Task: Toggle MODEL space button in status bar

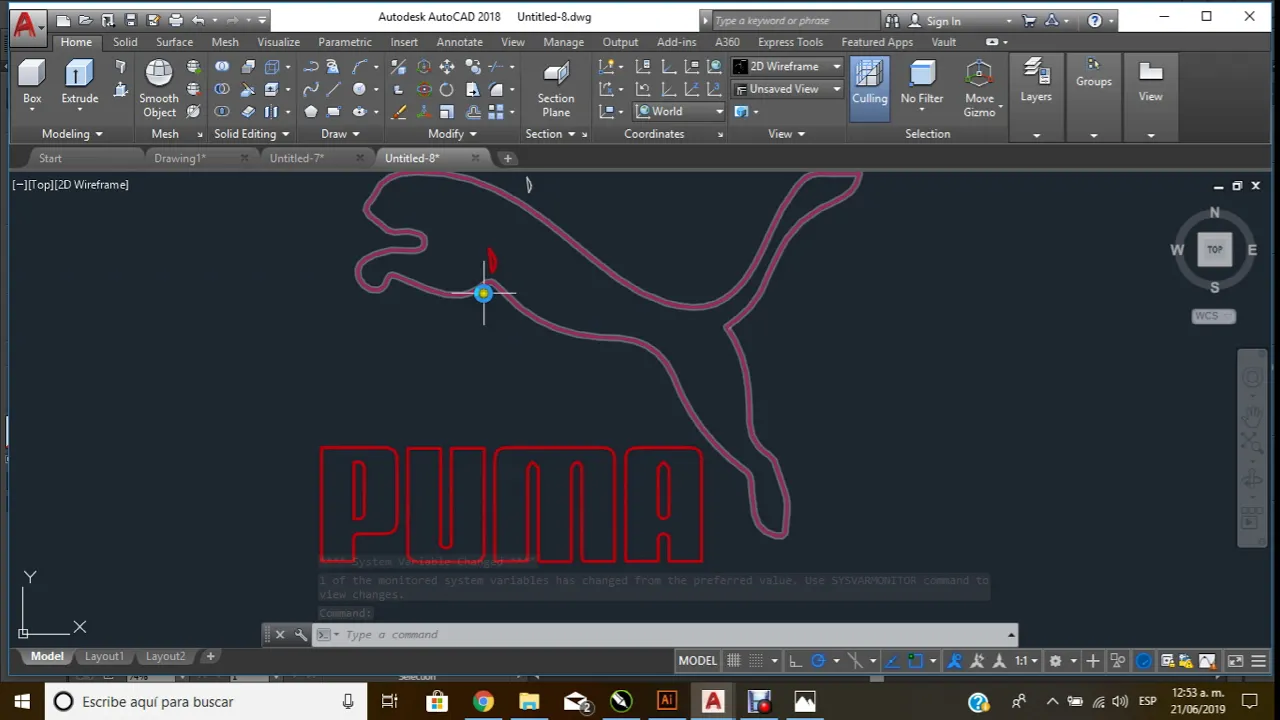Action: tap(698, 660)
